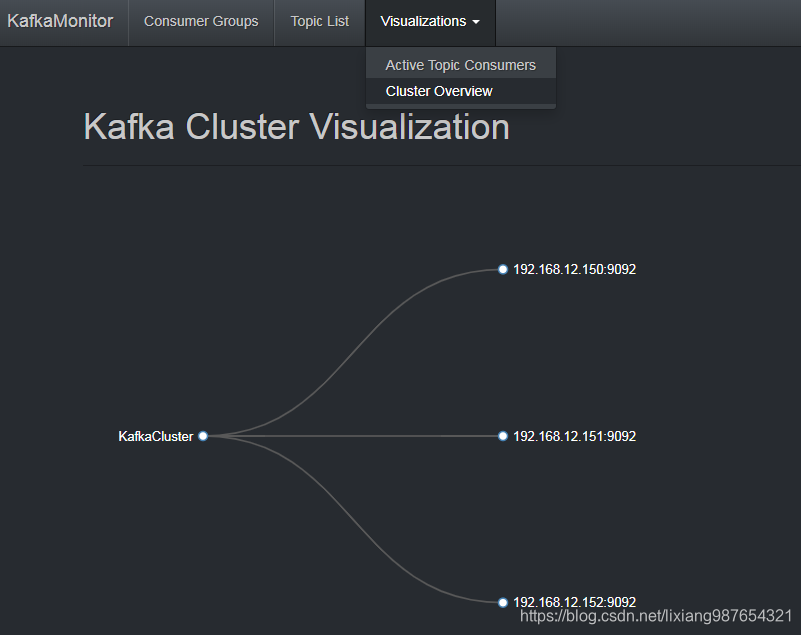Click node circle for 192.168.12.150:9092
The width and height of the screenshot is (801, 635).
click(x=503, y=269)
